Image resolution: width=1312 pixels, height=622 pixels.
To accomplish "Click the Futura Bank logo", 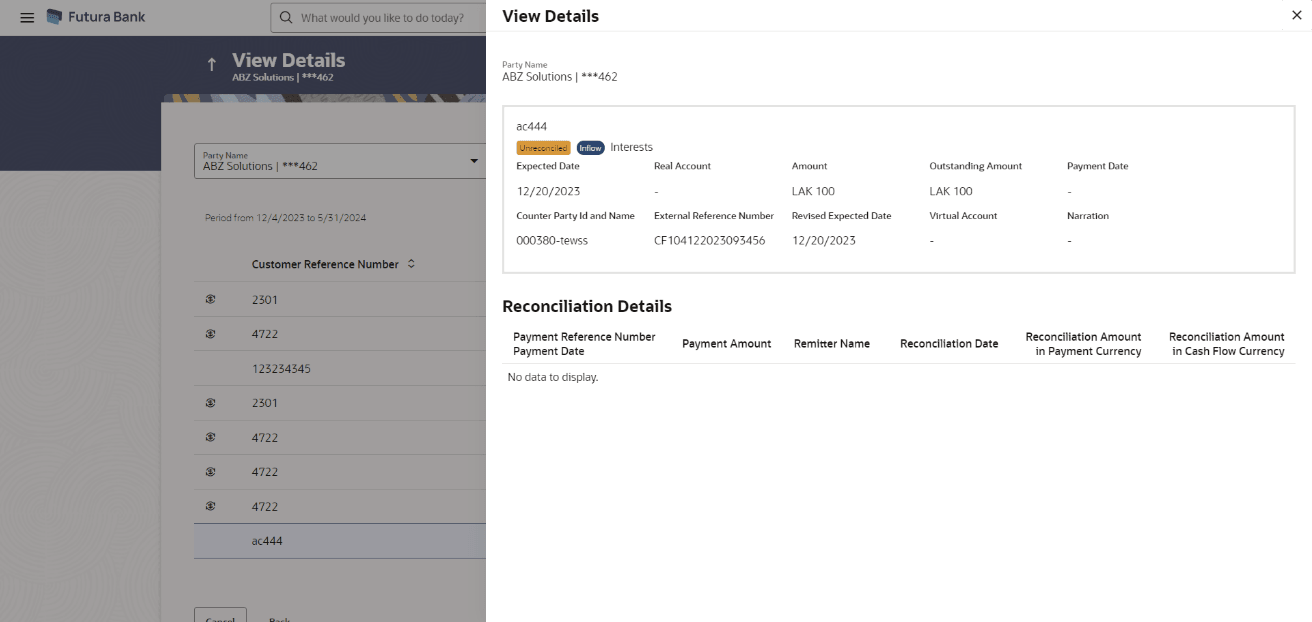I will pyautogui.click(x=96, y=17).
